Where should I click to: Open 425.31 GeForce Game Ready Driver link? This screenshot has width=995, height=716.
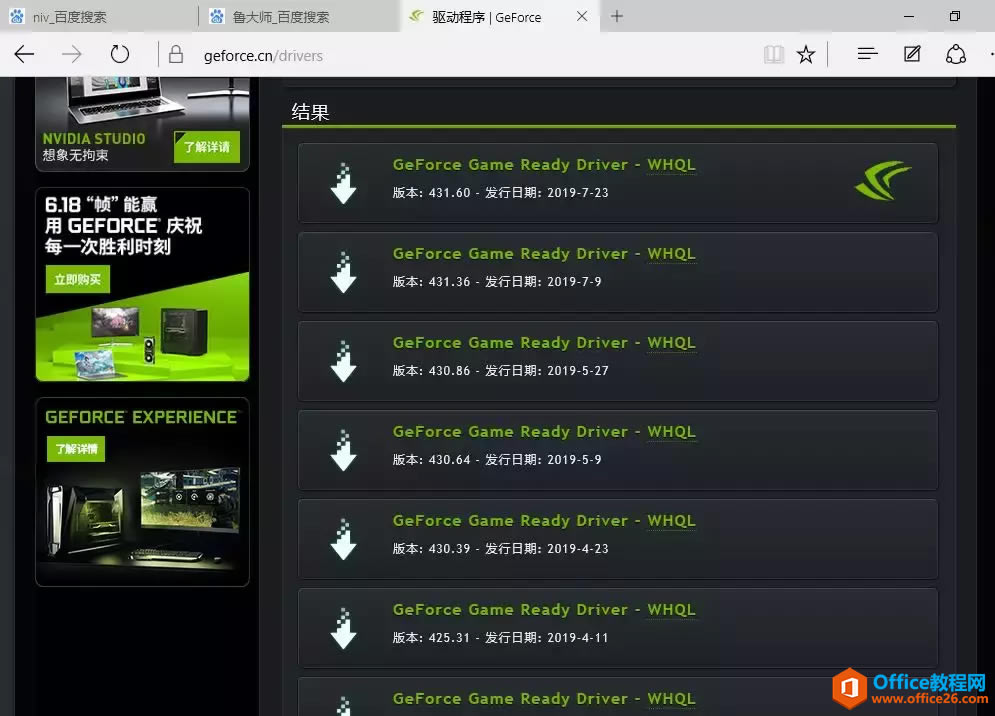tap(544, 609)
